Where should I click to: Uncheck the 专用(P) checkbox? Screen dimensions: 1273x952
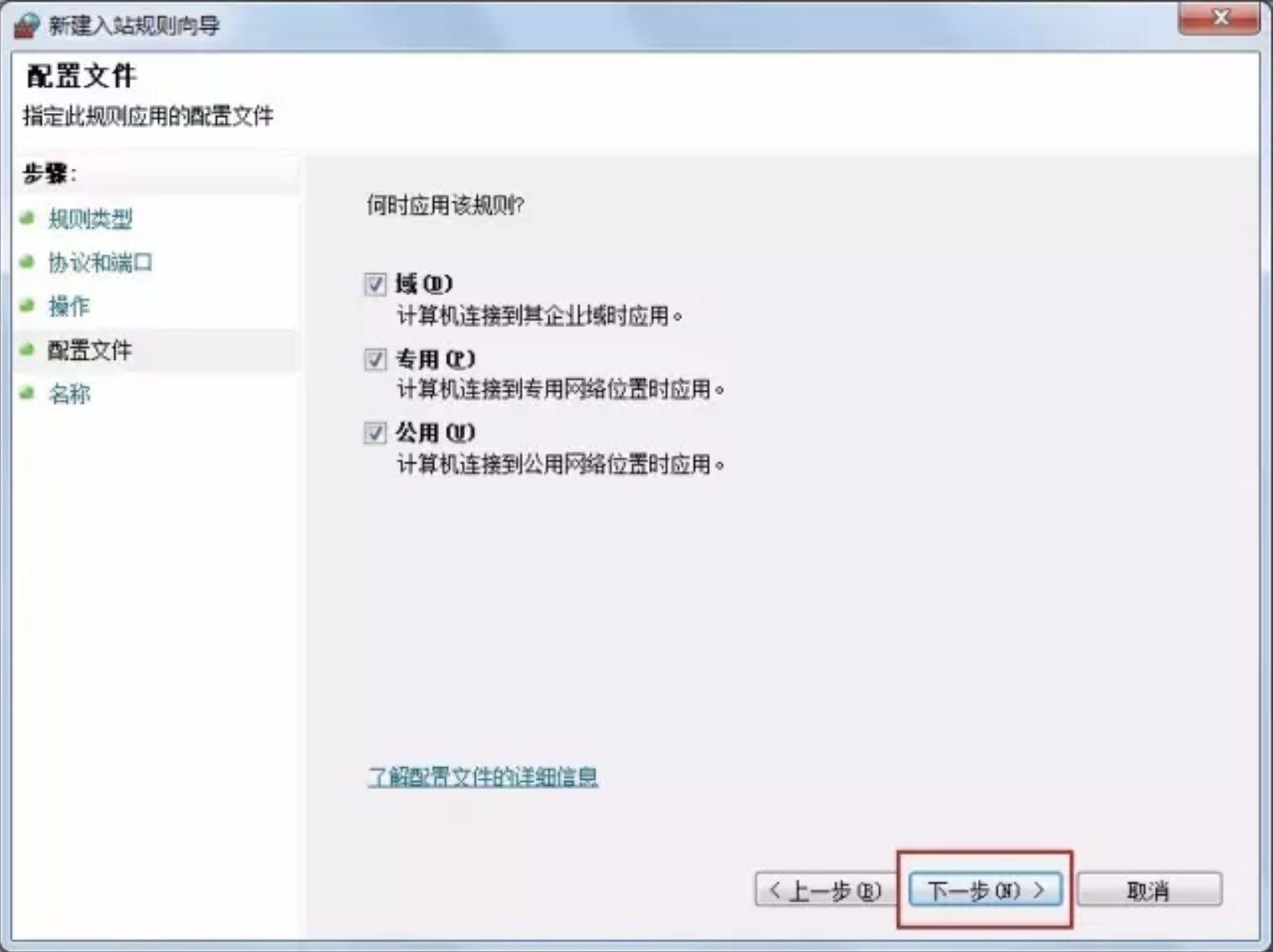tap(375, 360)
